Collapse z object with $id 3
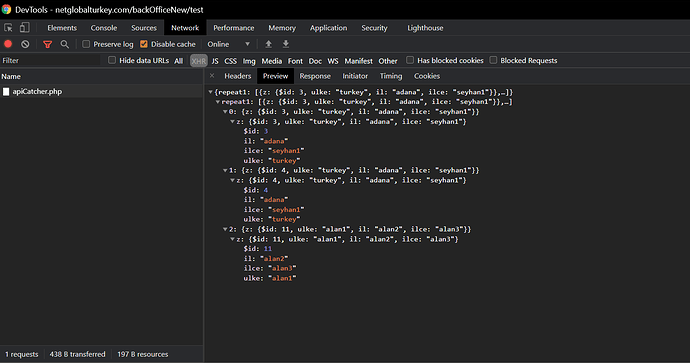This screenshot has width=690, height=363. point(233,121)
